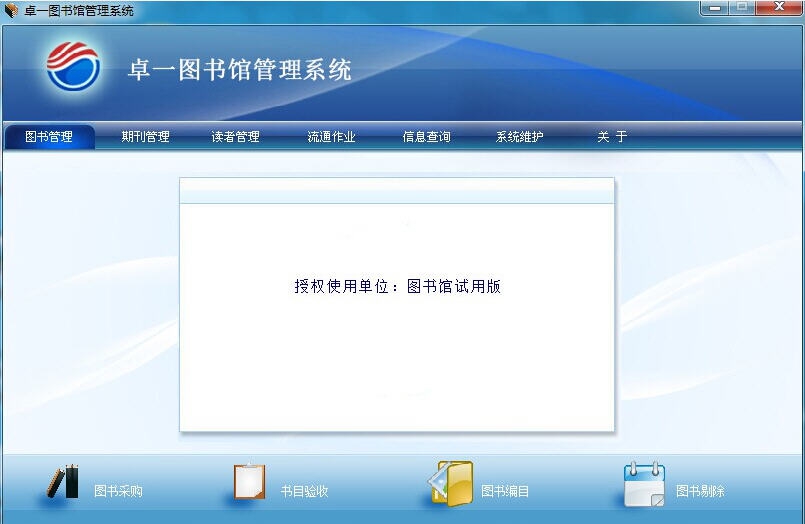Maximize the window
805x524 pixels.
(742, 7)
